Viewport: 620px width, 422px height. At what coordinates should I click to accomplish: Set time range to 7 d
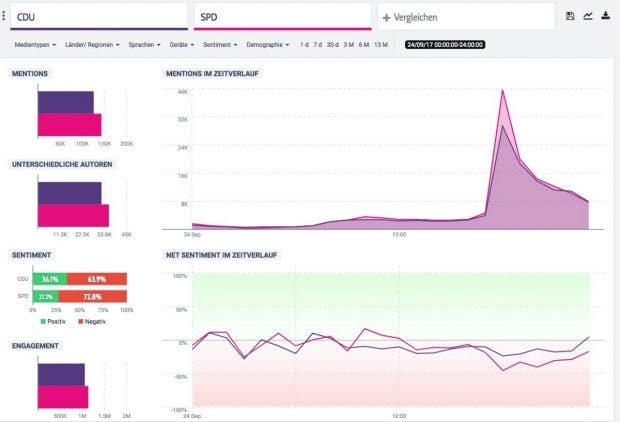tap(318, 45)
